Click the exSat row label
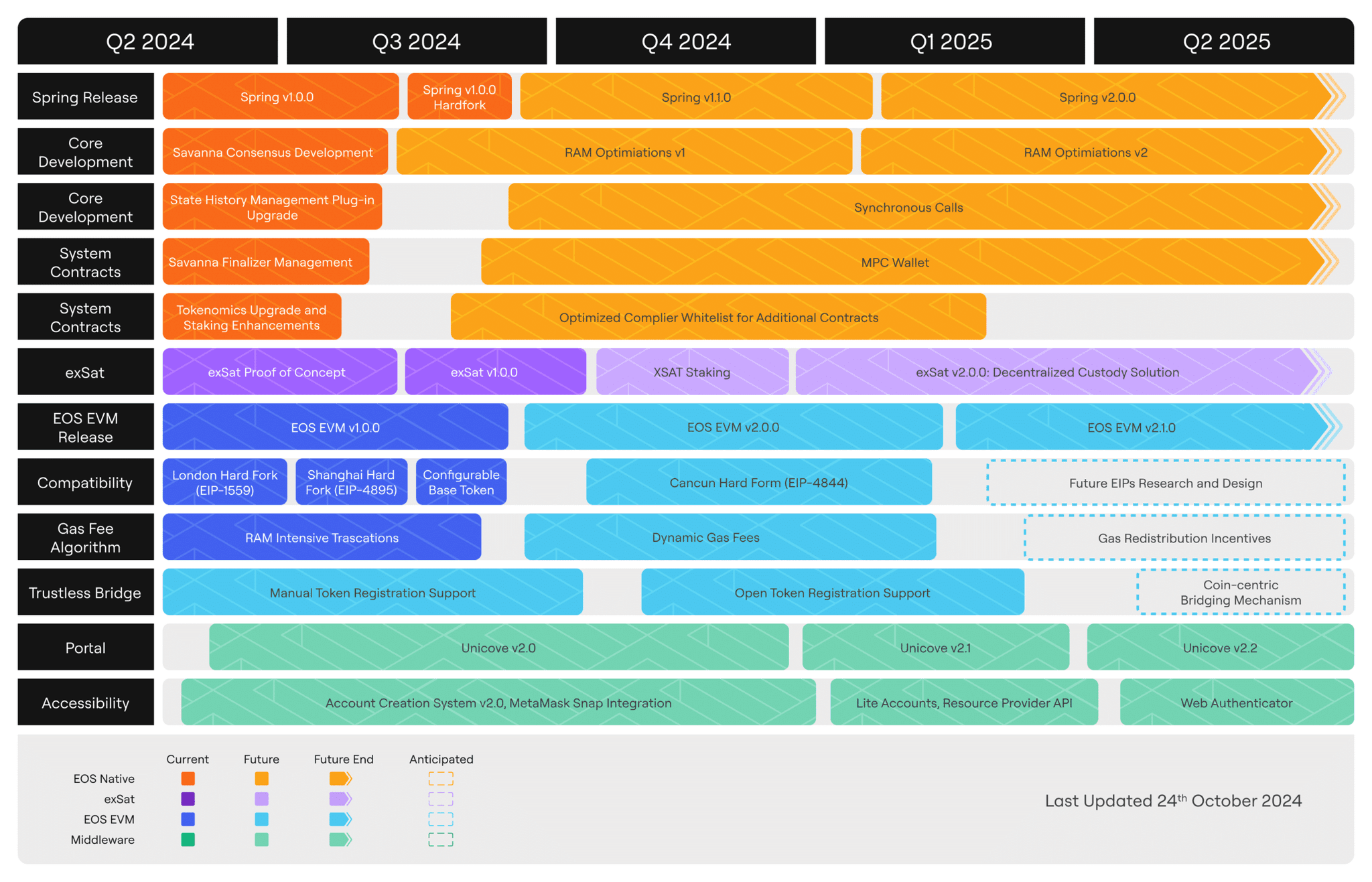1372x882 pixels. click(86, 372)
